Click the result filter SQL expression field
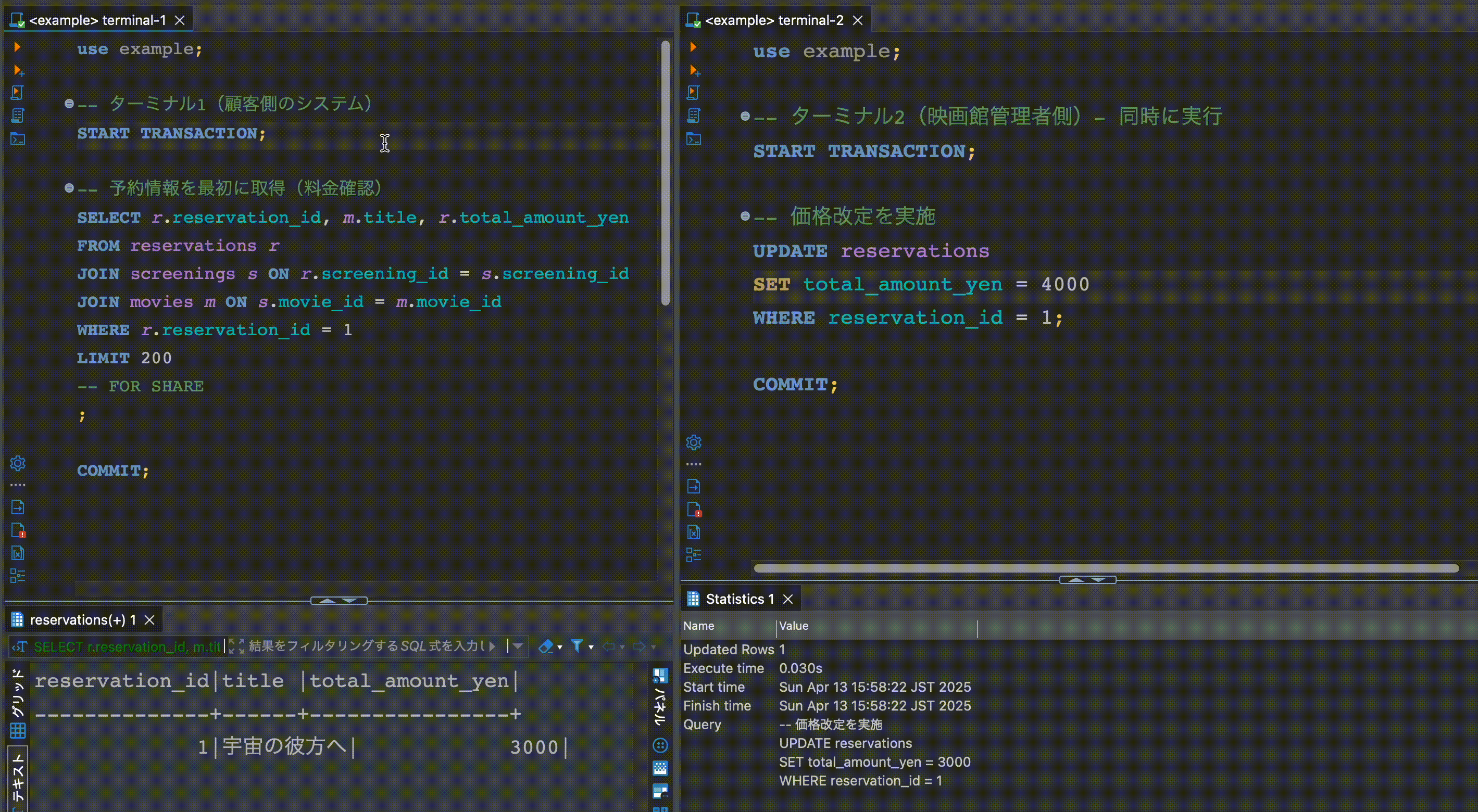 (367, 646)
